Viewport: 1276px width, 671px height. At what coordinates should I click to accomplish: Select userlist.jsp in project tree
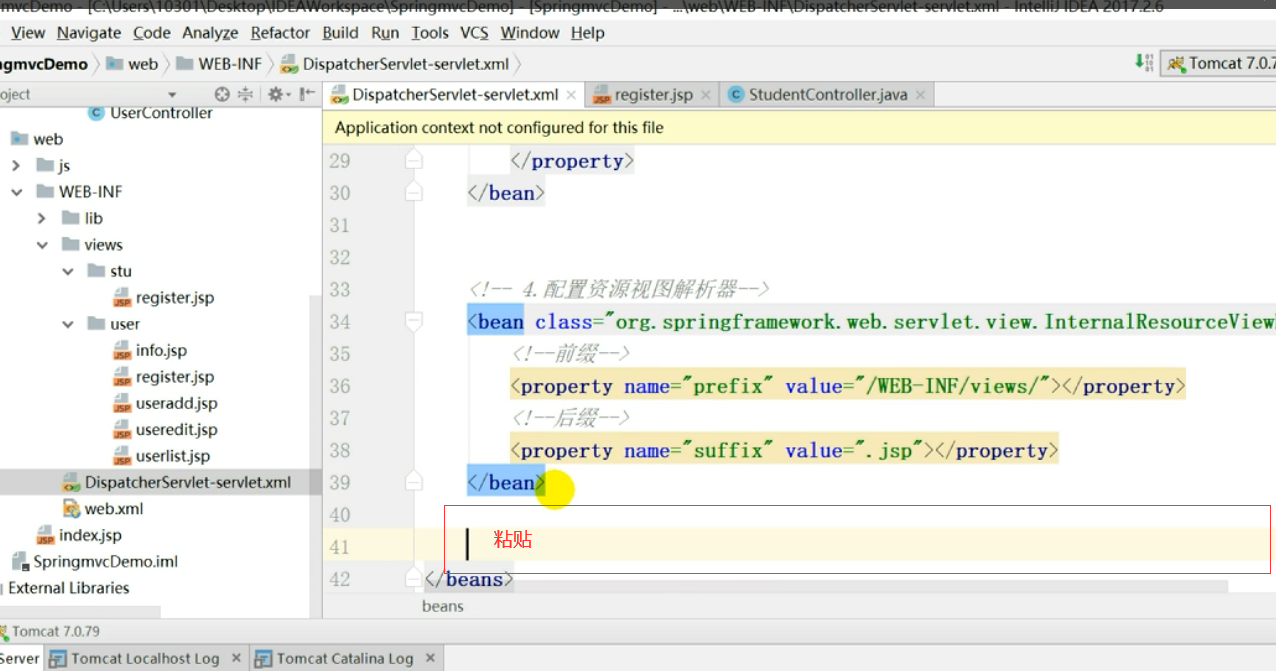pos(162,456)
